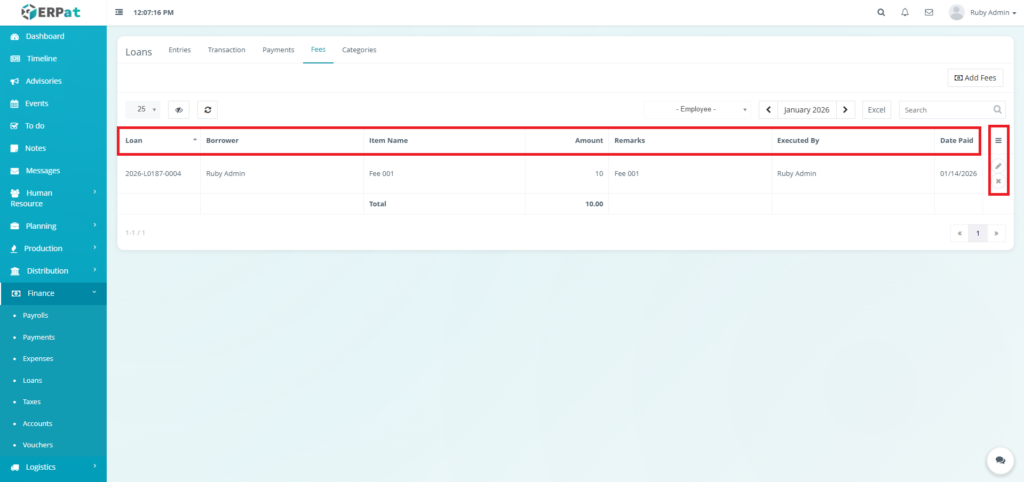1024x482 pixels.
Task: Open the mail envelope icon
Action: tap(929, 13)
